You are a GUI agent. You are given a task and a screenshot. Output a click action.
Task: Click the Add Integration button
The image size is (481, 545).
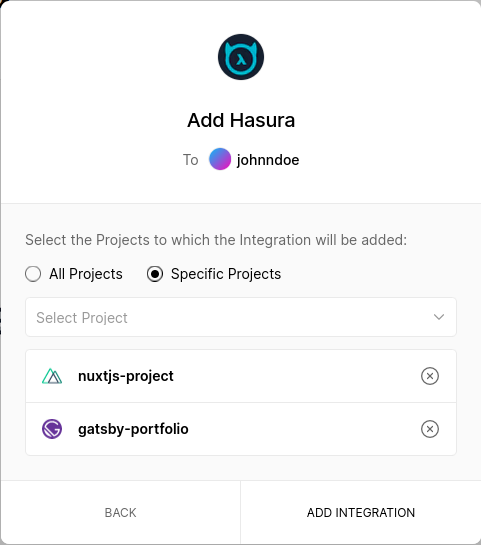361,513
